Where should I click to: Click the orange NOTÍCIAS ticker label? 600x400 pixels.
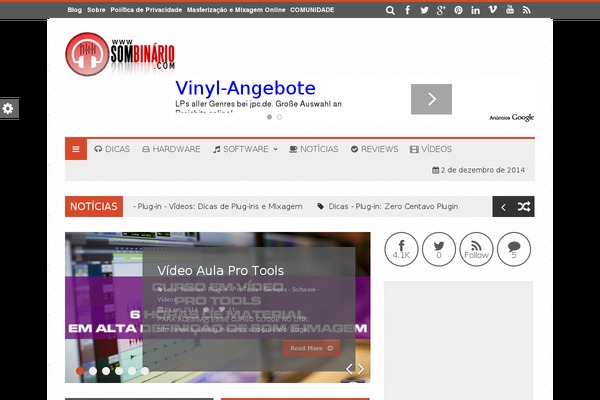coord(94,207)
